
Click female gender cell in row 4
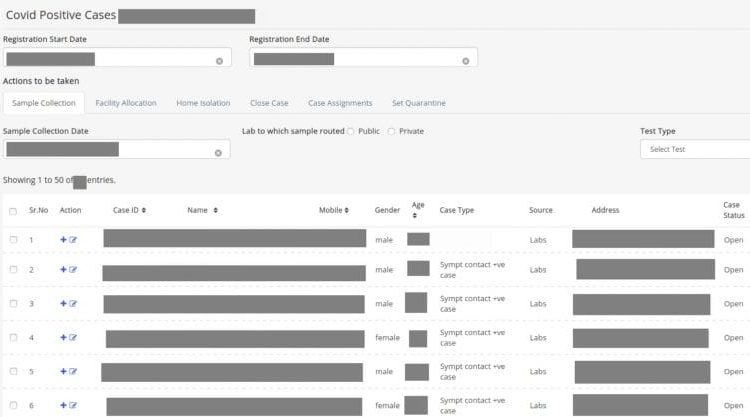point(387,338)
